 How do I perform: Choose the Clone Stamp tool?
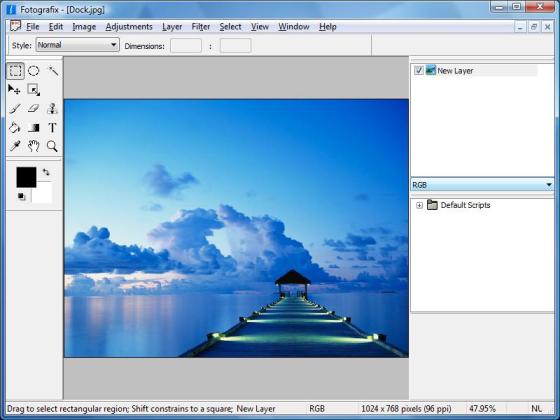[52, 109]
